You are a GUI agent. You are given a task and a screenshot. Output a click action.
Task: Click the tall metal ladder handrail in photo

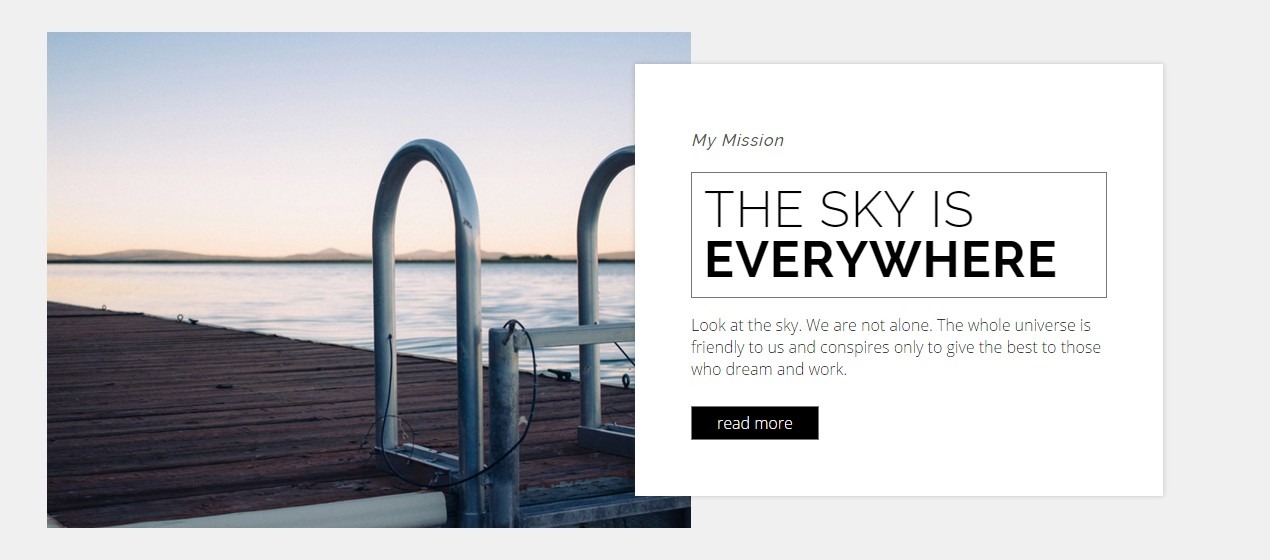pyautogui.click(x=428, y=300)
